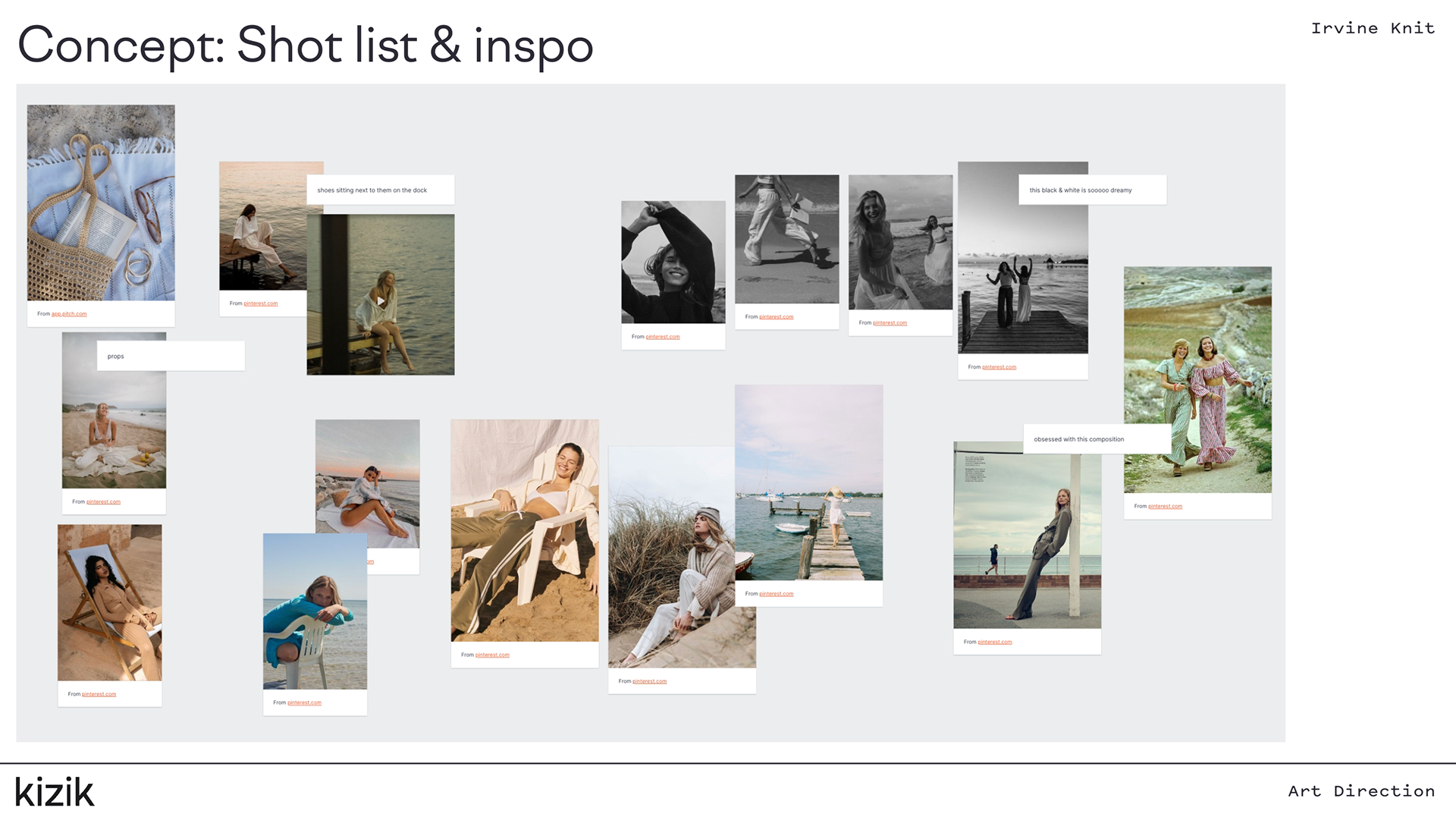Viewport: 1456px width, 817px height.
Task: Visit pinterest.com link under beach picnic photo
Action: click(x=103, y=502)
